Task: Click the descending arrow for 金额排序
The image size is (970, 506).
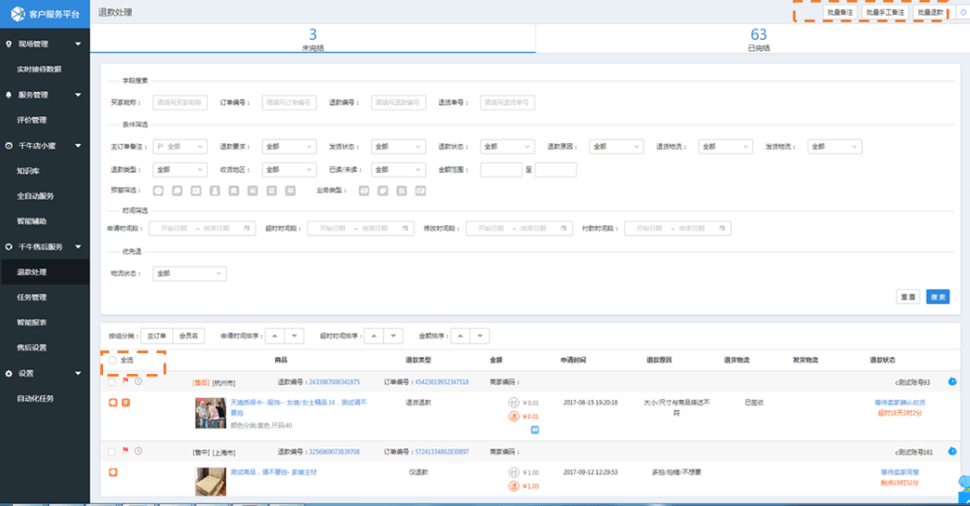Action: tap(480, 336)
